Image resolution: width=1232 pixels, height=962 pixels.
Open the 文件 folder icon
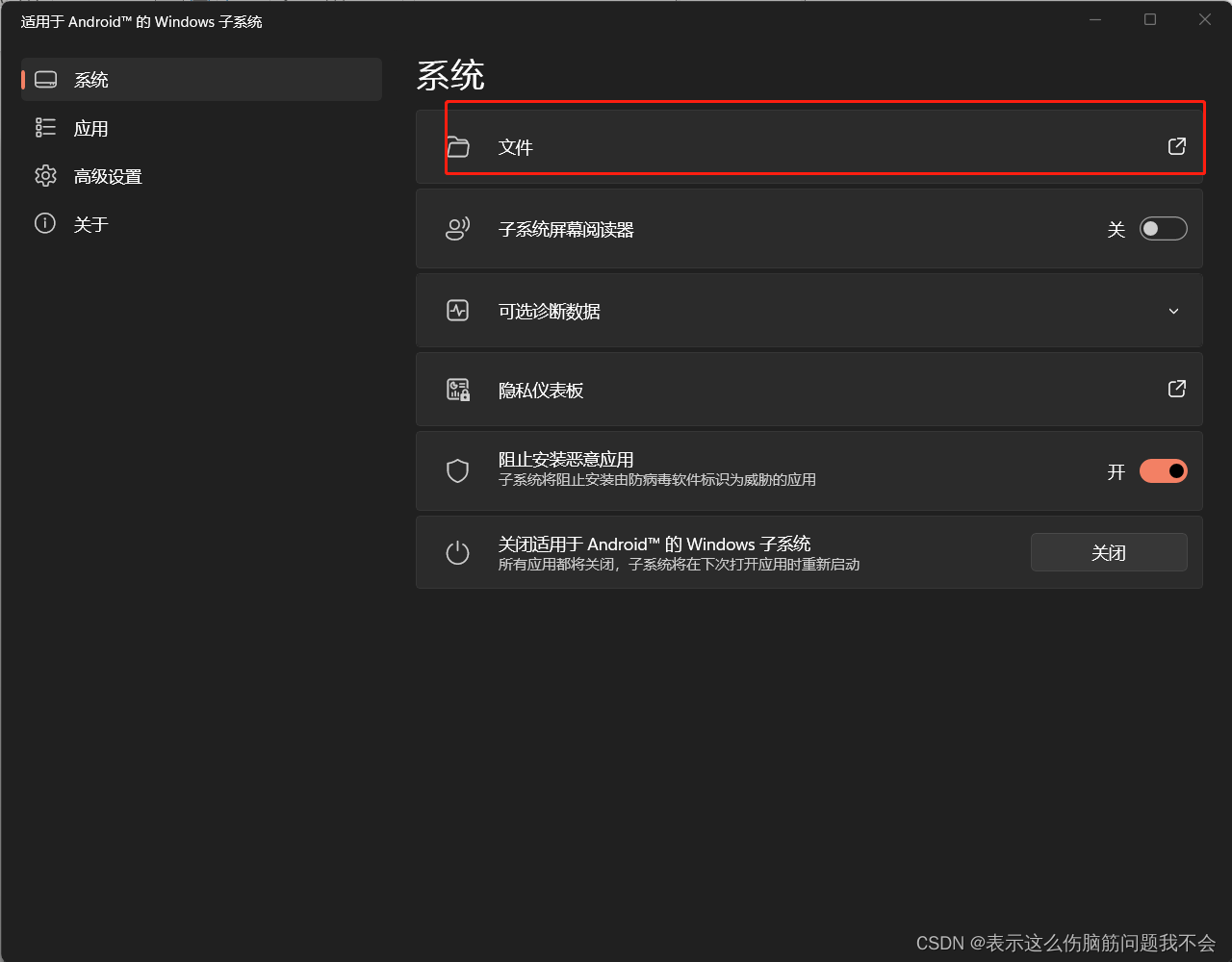click(x=458, y=147)
